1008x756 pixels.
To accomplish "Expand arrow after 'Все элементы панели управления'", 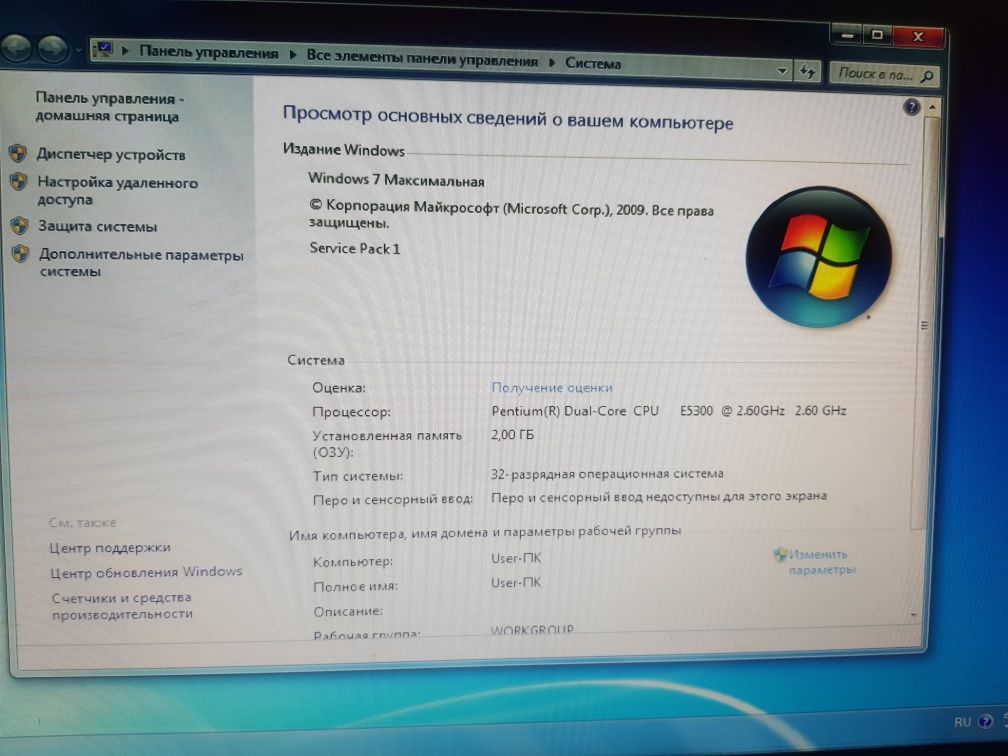I will click(552, 62).
